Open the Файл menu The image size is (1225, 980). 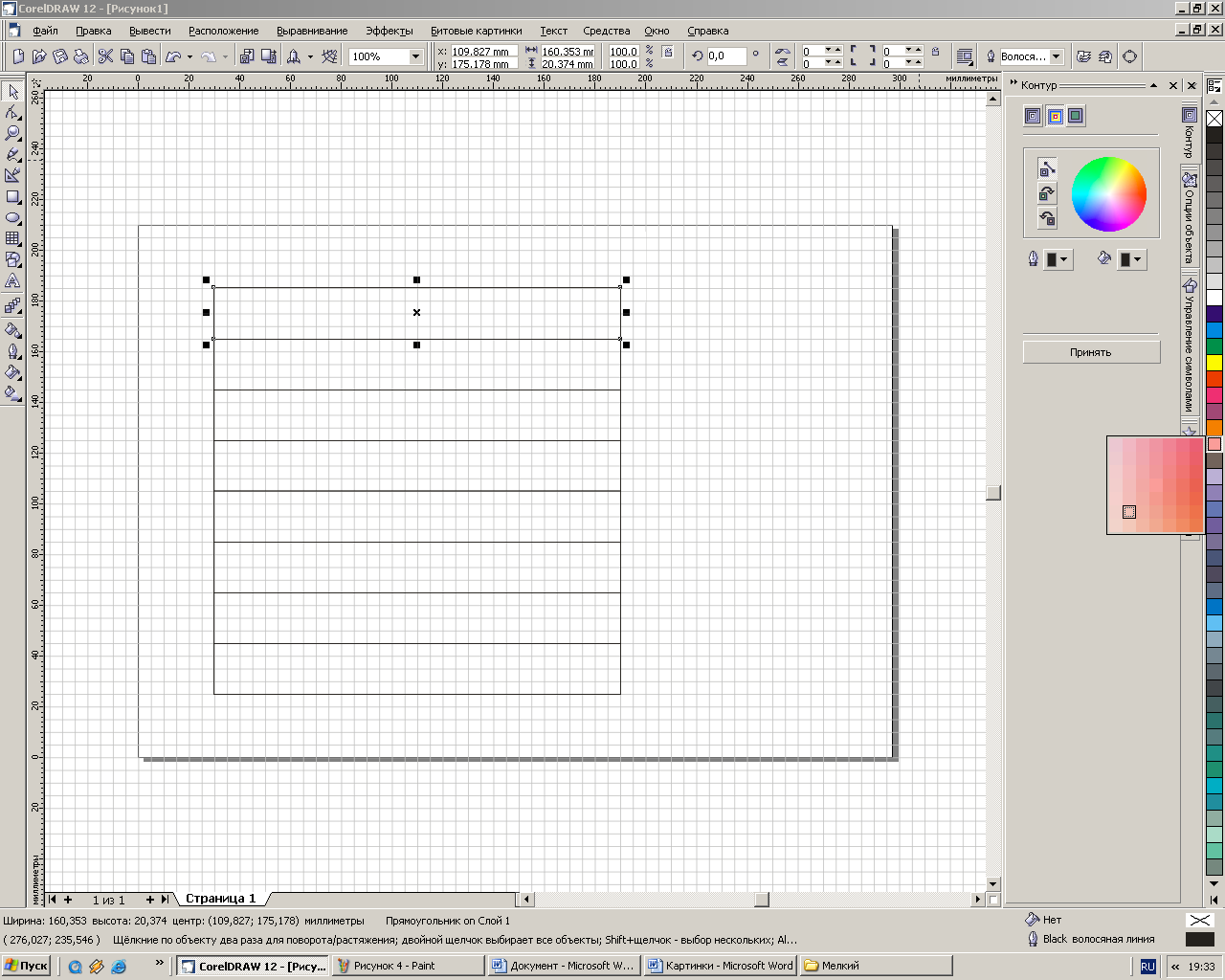coord(45,31)
